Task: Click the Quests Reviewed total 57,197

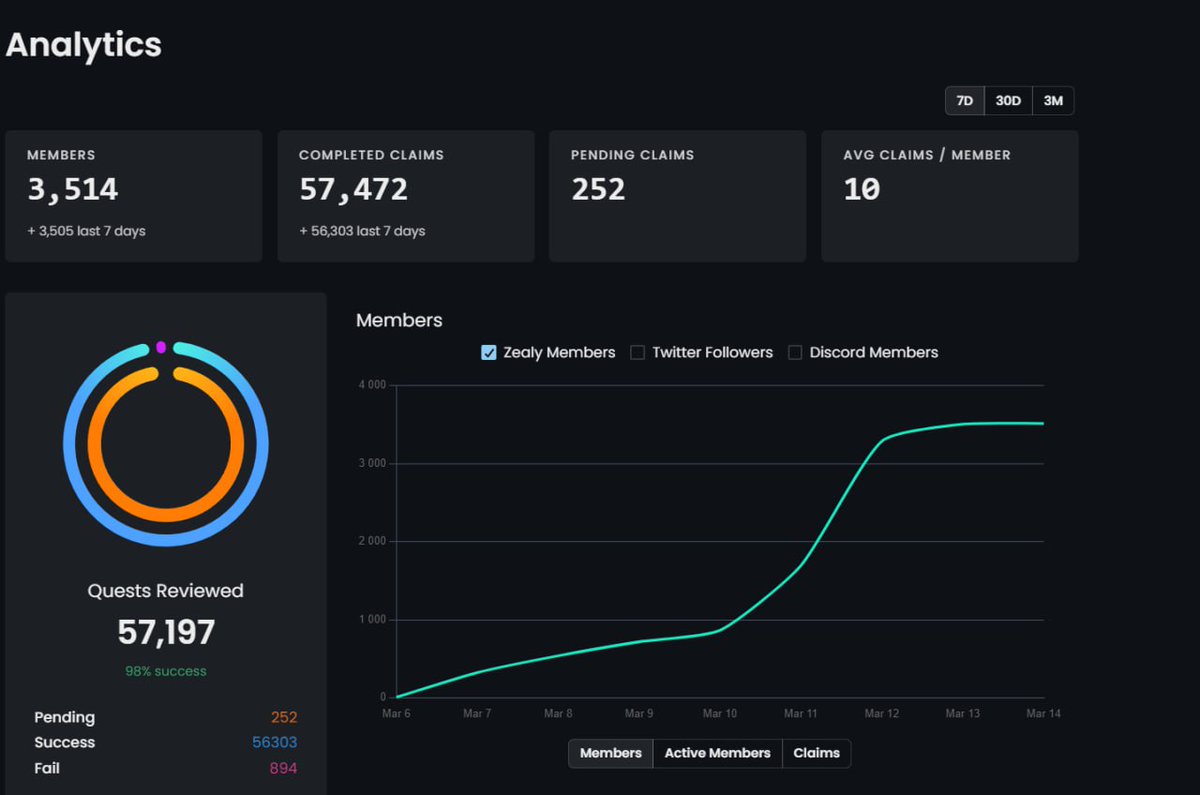Action: coord(165,632)
